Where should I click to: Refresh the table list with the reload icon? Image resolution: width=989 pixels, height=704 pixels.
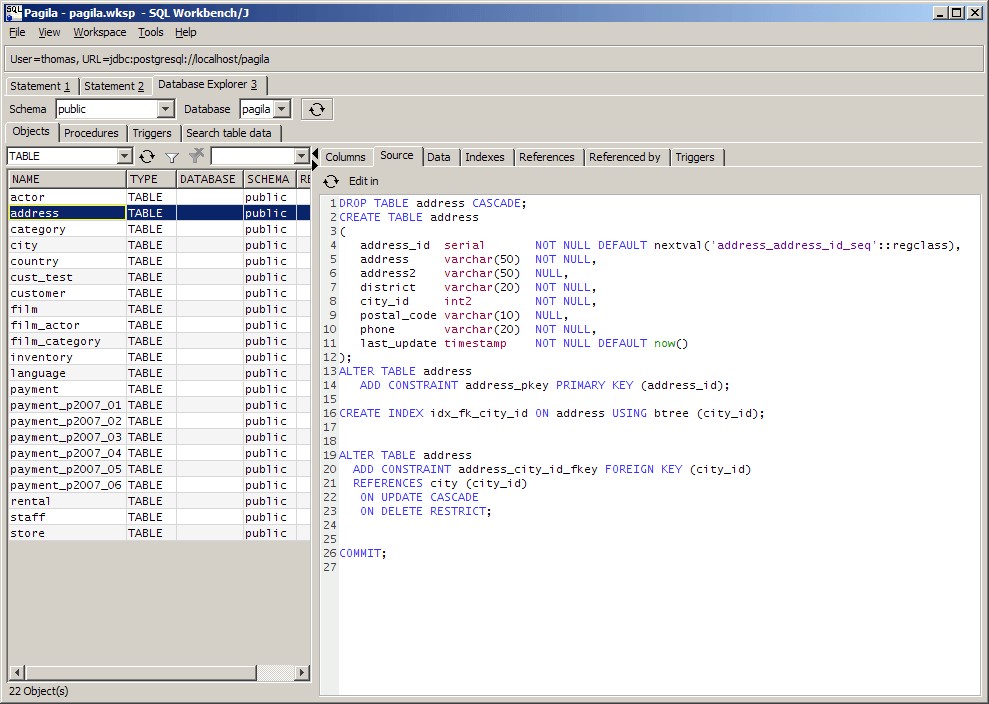[x=147, y=157]
